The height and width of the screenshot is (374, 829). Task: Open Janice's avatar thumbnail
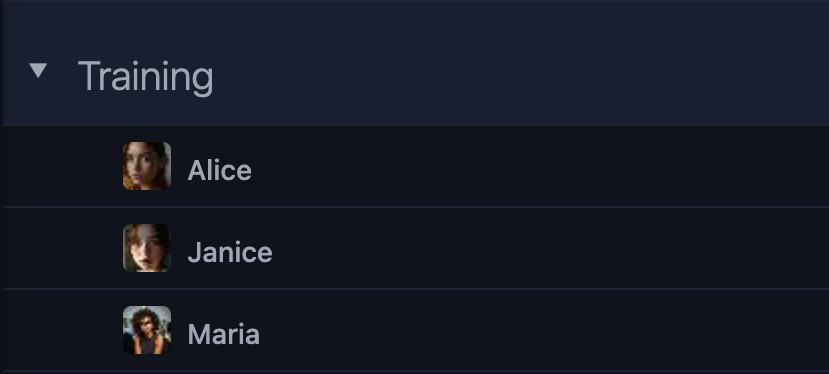click(x=147, y=248)
